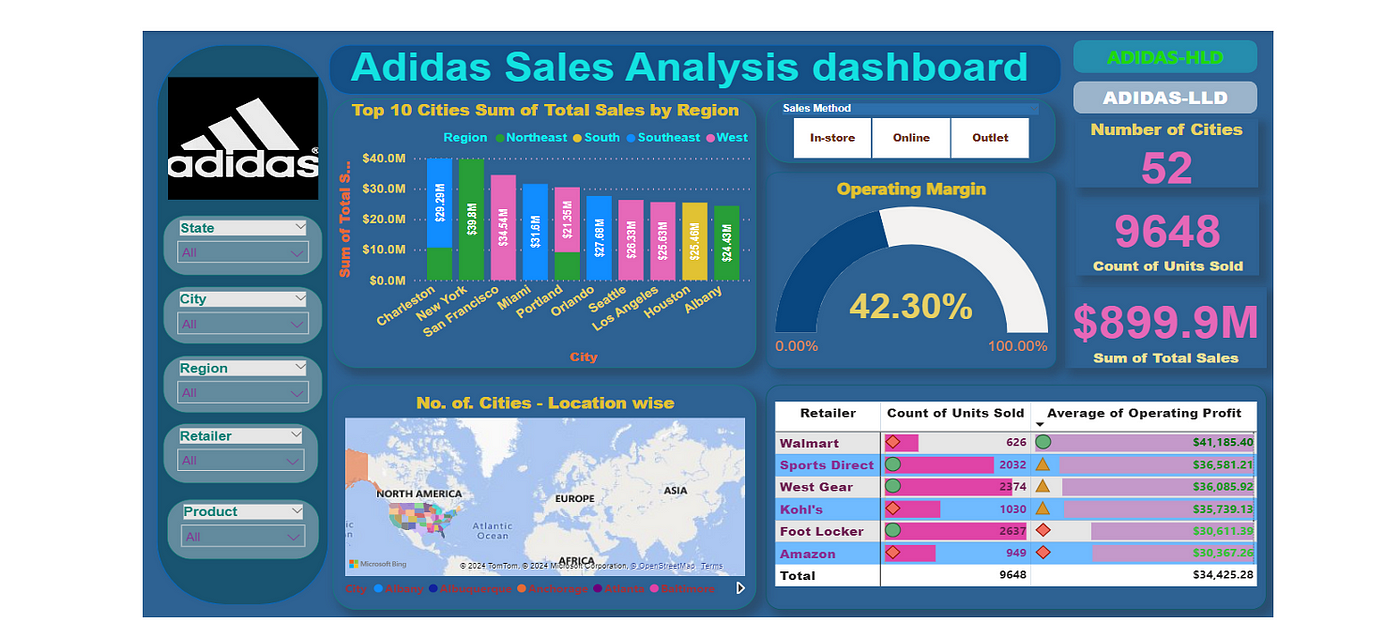The height and width of the screenshot is (622, 1400).
Task: Select the Houston bar in chart
Action: (x=694, y=241)
